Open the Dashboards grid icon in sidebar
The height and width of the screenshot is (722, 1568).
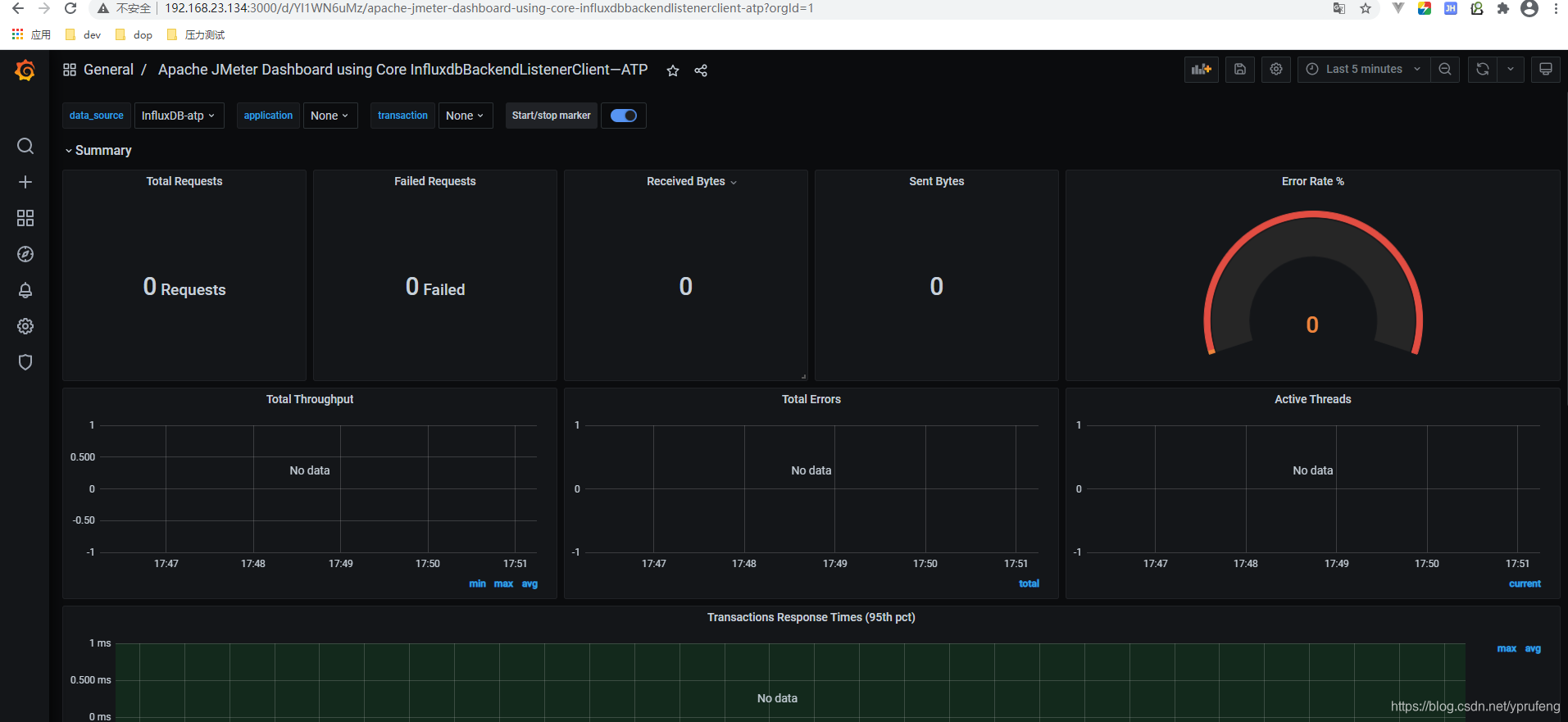coord(25,218)
